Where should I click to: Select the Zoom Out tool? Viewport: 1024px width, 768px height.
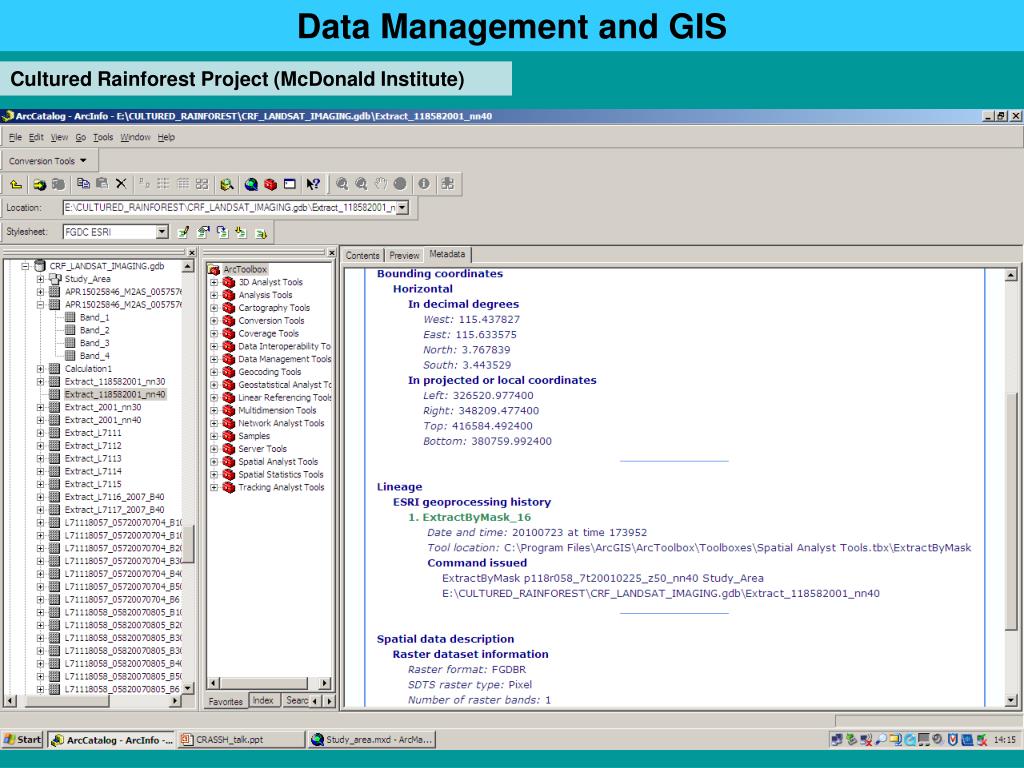pyautogui.click(x=361, y=184)
